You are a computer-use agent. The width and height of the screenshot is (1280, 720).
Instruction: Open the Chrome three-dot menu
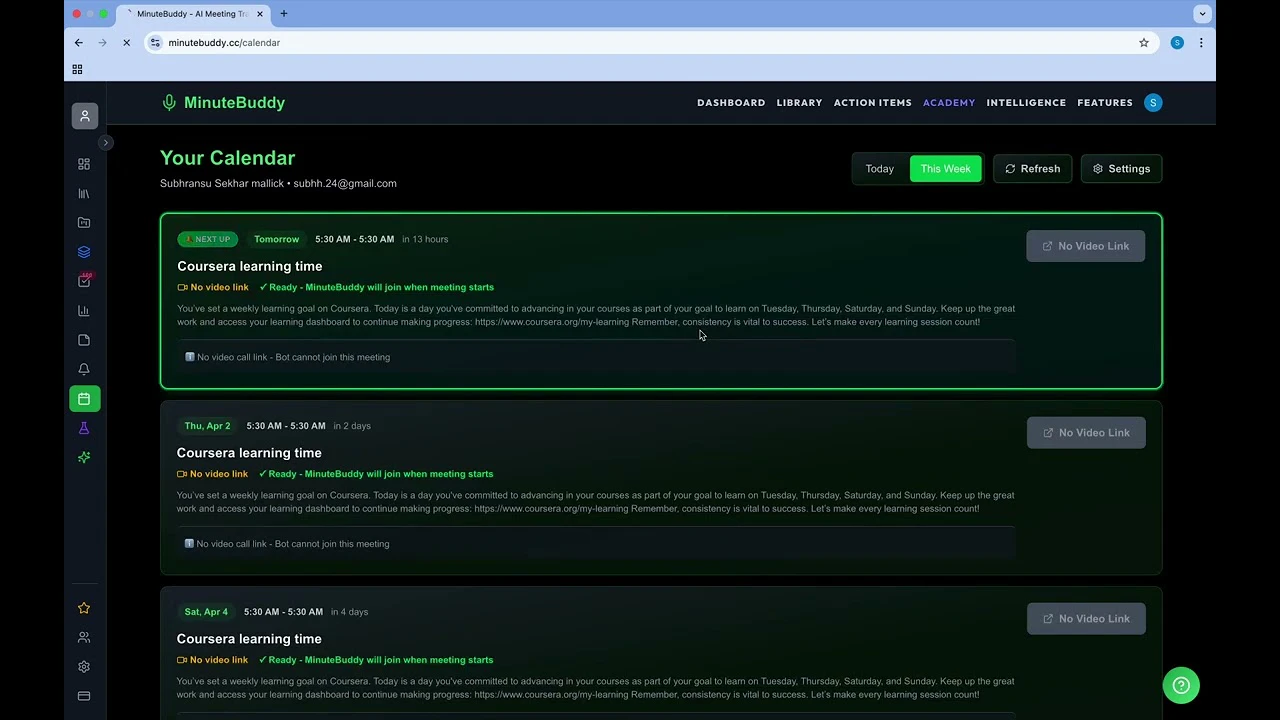click(x=1201, y=43)
